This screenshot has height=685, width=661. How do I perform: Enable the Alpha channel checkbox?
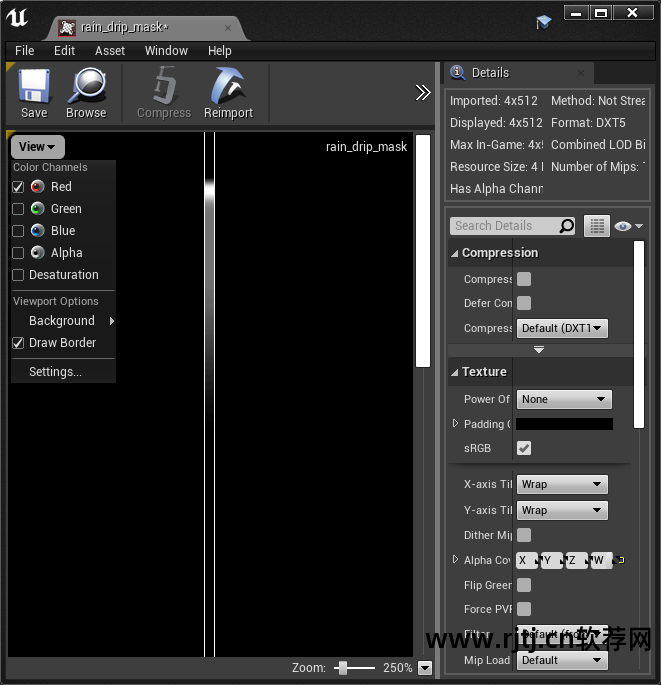(18, 253)
